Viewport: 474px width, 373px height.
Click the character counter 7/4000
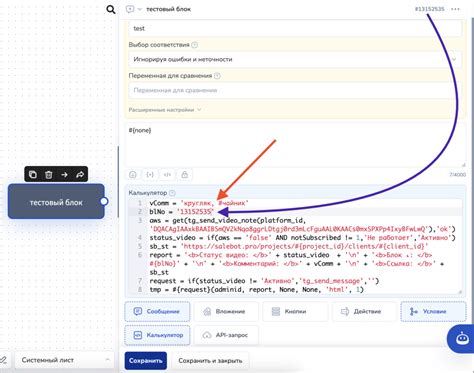(x=457, y=174)
